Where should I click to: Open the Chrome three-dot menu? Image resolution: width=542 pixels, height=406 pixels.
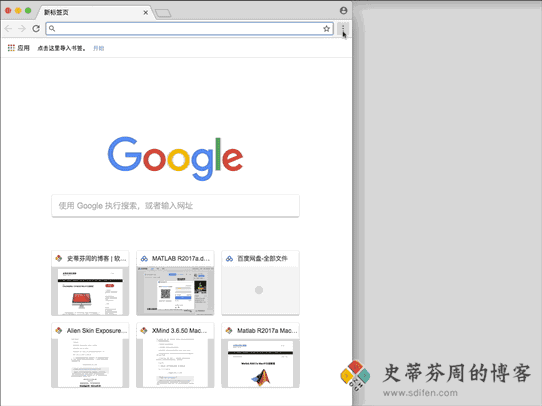[x=343, y=28]
